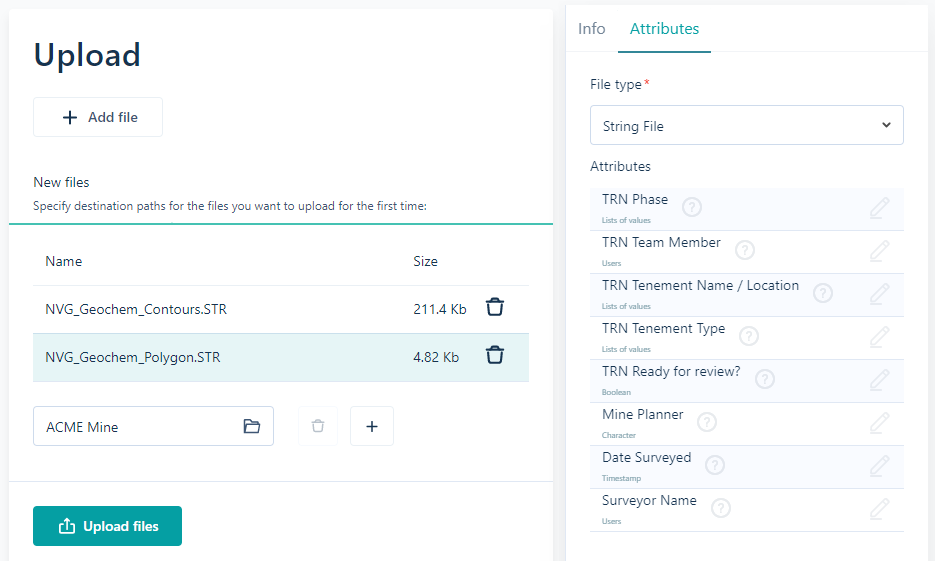Remove NVG_Geochem_Polygon.STR with trash icon
Screen dimensions: 935x561
tap(494, 355)
